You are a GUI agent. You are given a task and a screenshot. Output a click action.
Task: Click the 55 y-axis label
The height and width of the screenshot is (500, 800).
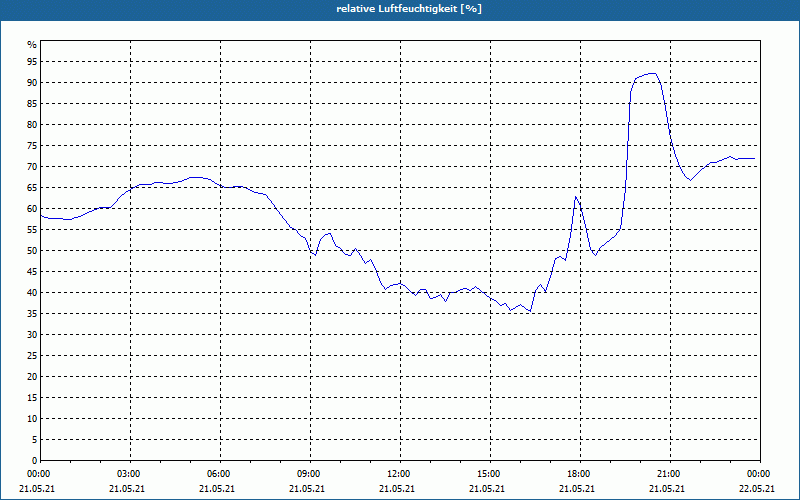pyautogui.click(x=32, y=230)
